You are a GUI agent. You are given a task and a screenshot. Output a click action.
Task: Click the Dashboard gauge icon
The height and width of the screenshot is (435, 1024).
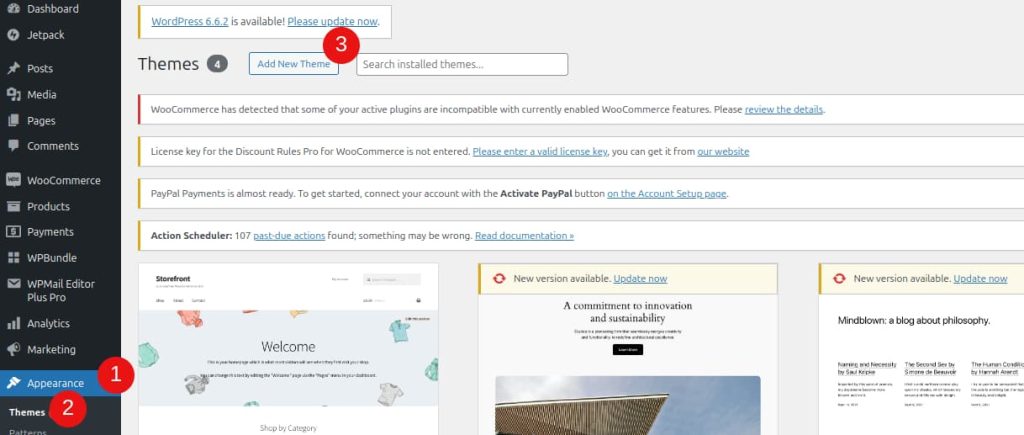(13, 9)
